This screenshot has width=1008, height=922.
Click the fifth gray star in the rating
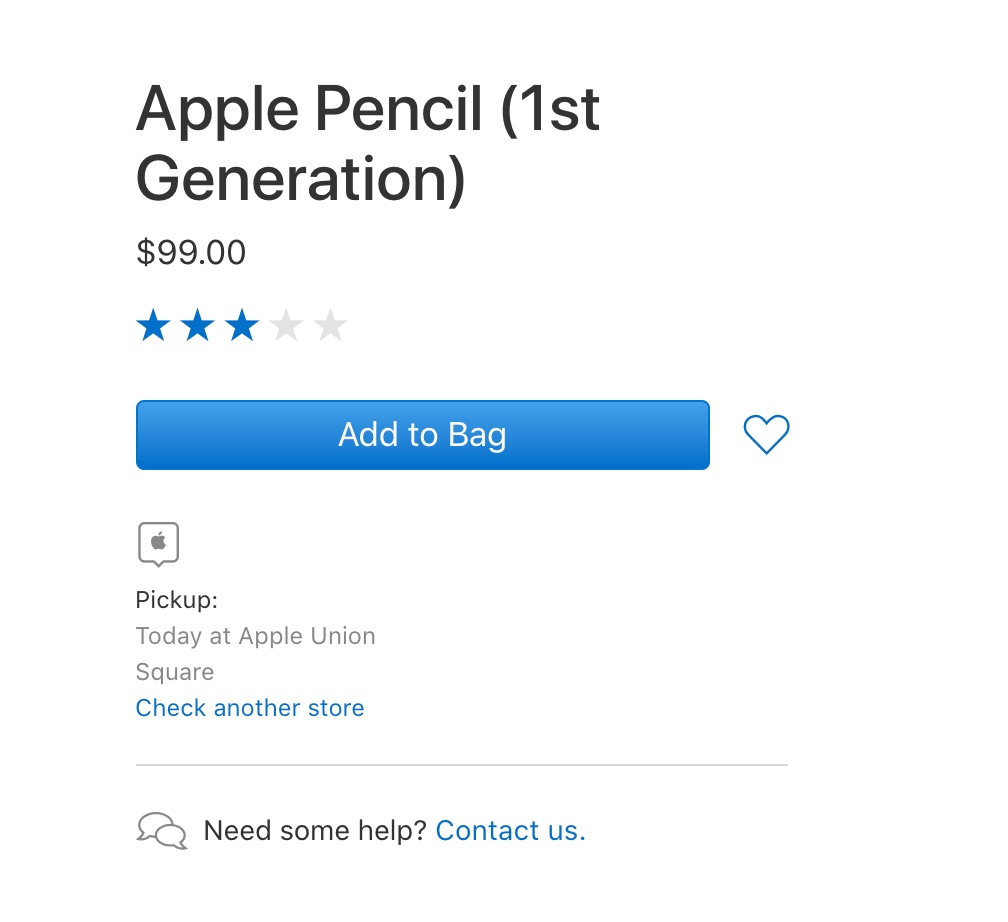pyautogui.click(x=331, y=324)
